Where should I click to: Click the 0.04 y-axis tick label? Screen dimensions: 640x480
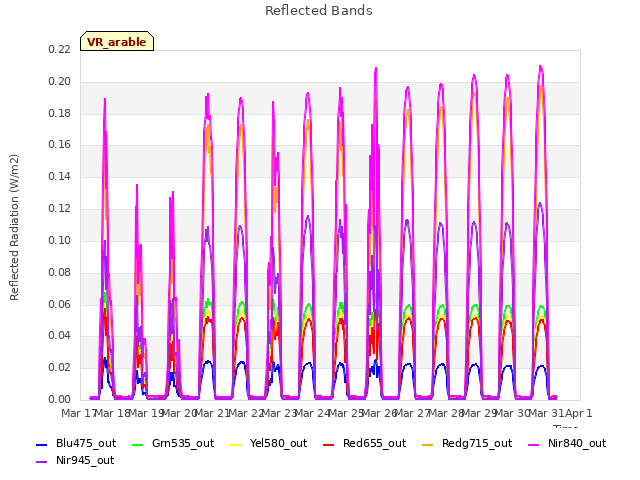[59, 336]
